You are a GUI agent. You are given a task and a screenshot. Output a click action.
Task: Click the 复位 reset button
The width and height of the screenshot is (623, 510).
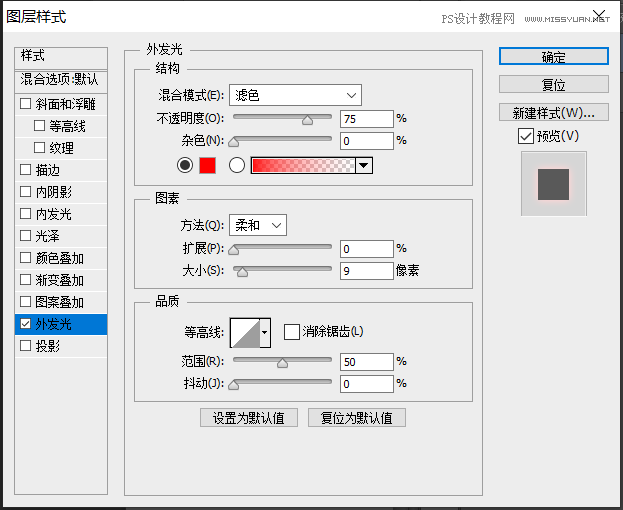(x=553, y=84)
